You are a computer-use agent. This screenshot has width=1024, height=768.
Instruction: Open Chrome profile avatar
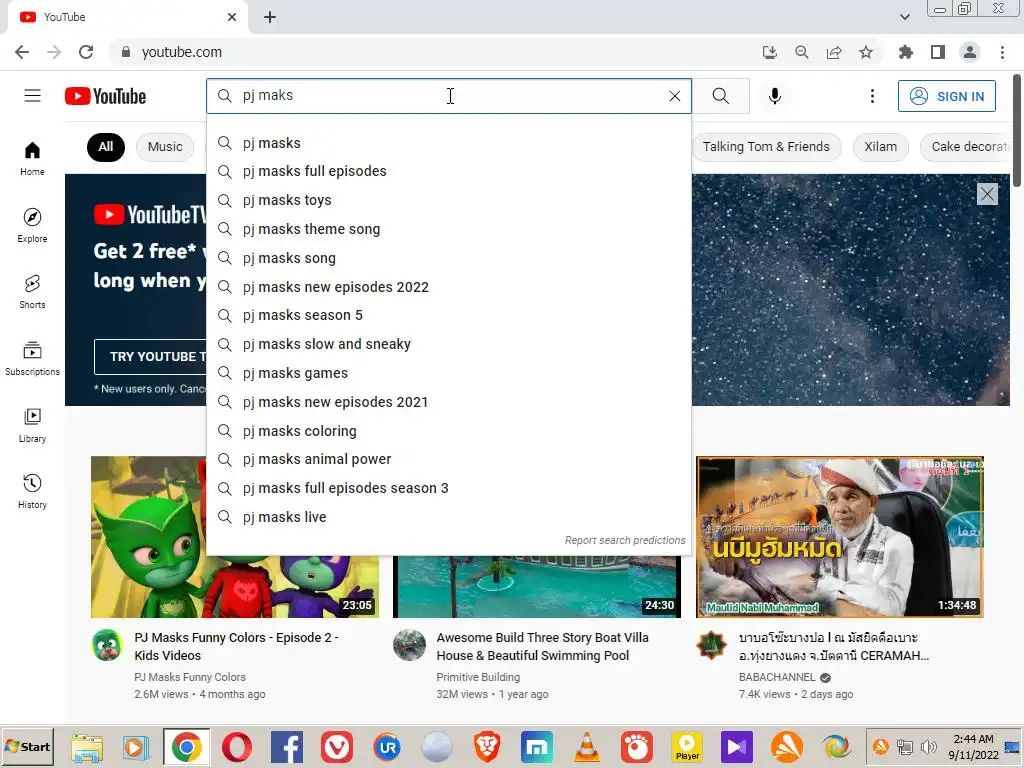(x=970, y=52)
